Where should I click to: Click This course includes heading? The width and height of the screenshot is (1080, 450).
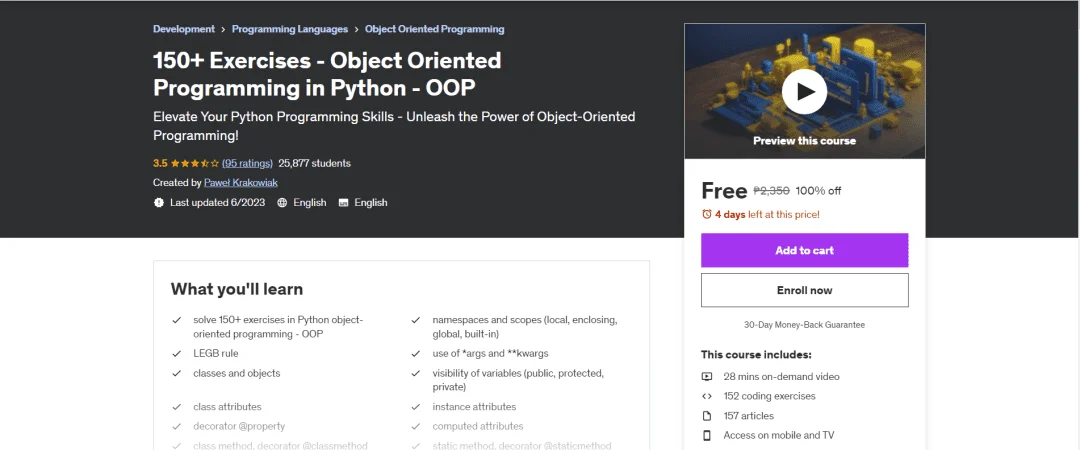point(756,355)
